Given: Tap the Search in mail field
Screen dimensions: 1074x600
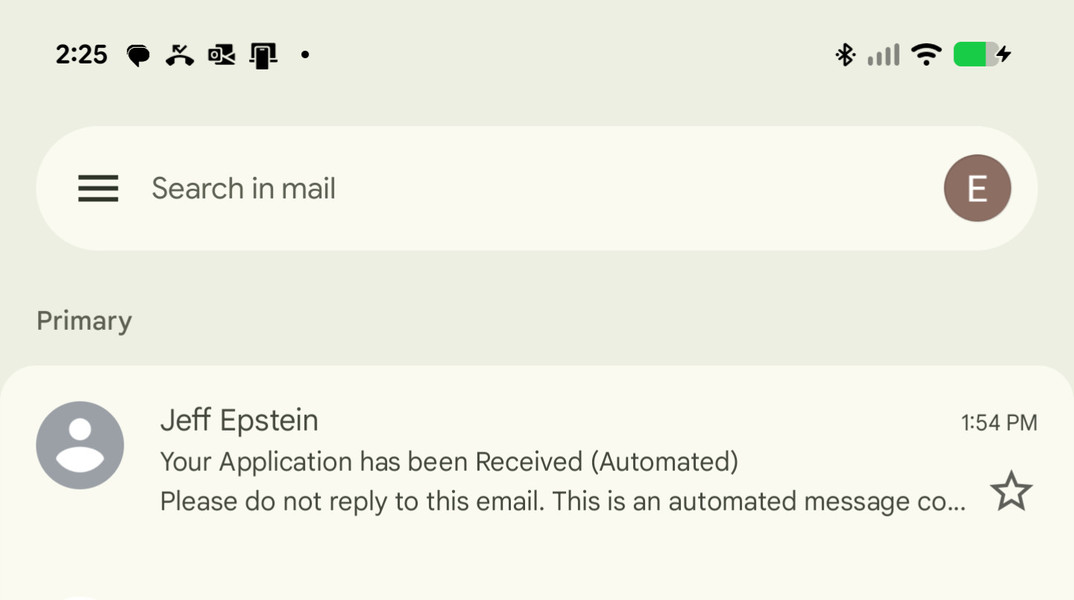Looking at the screenshot, I should [x=500, y=188].
